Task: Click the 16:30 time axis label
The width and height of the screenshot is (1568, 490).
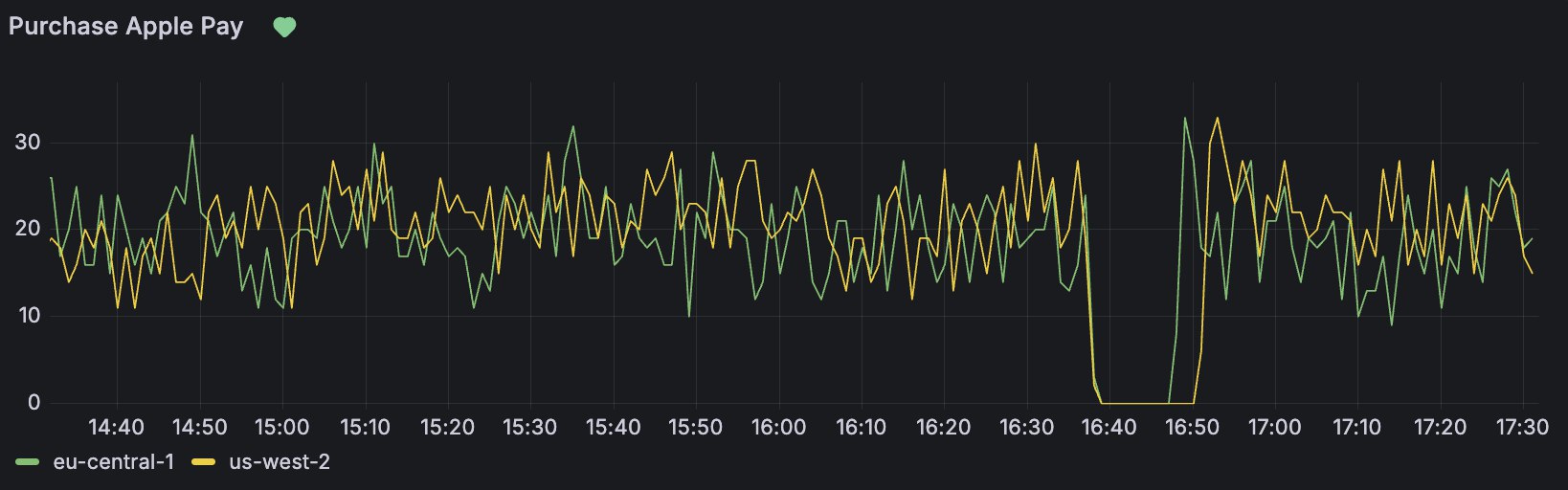Action: click(1026, 427)
